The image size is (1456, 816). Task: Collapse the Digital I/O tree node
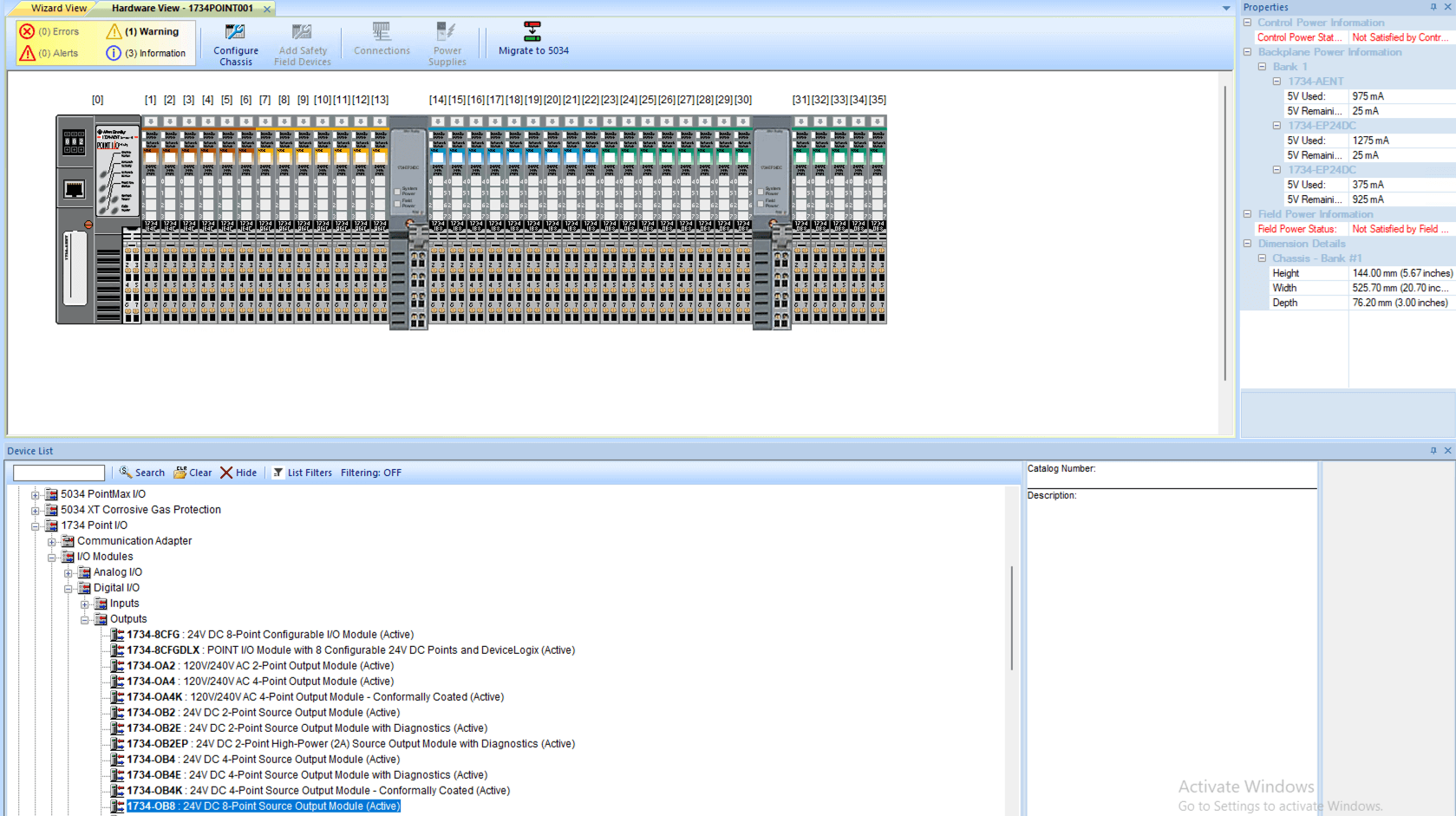(x=69, y=587)
